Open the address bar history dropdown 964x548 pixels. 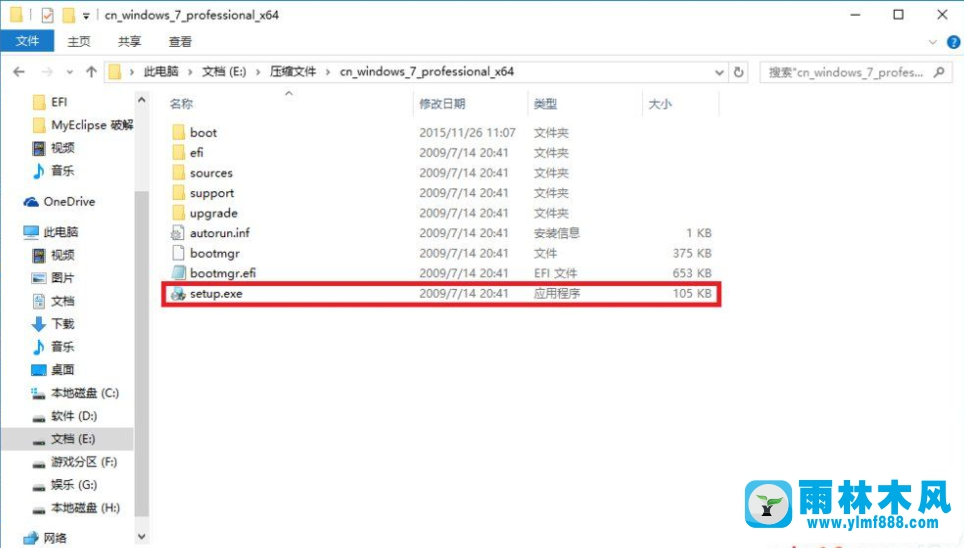pyautogui.click(x=719, y=72)
